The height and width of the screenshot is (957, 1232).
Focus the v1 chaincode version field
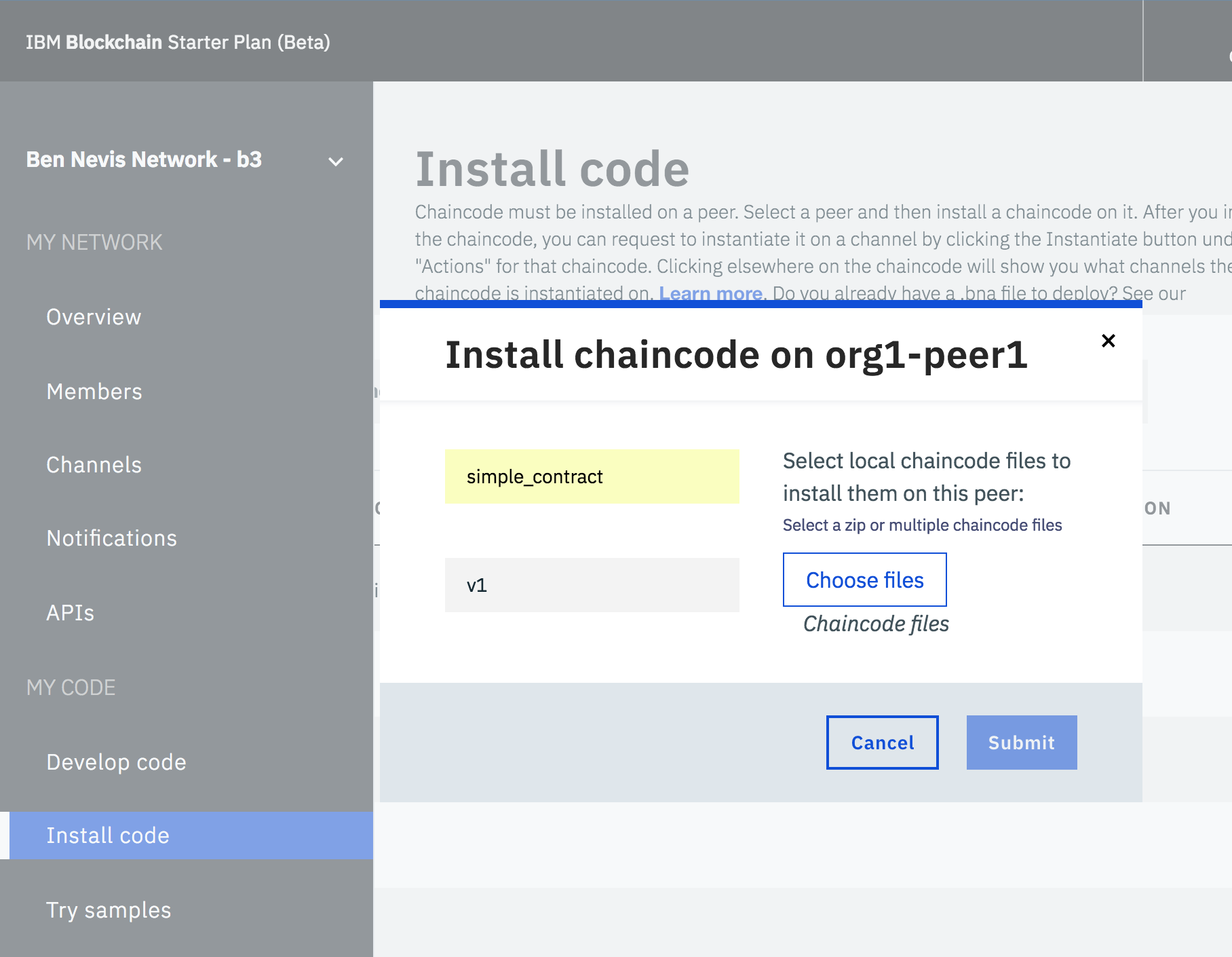pyautogui.click(x=592, y=585)
